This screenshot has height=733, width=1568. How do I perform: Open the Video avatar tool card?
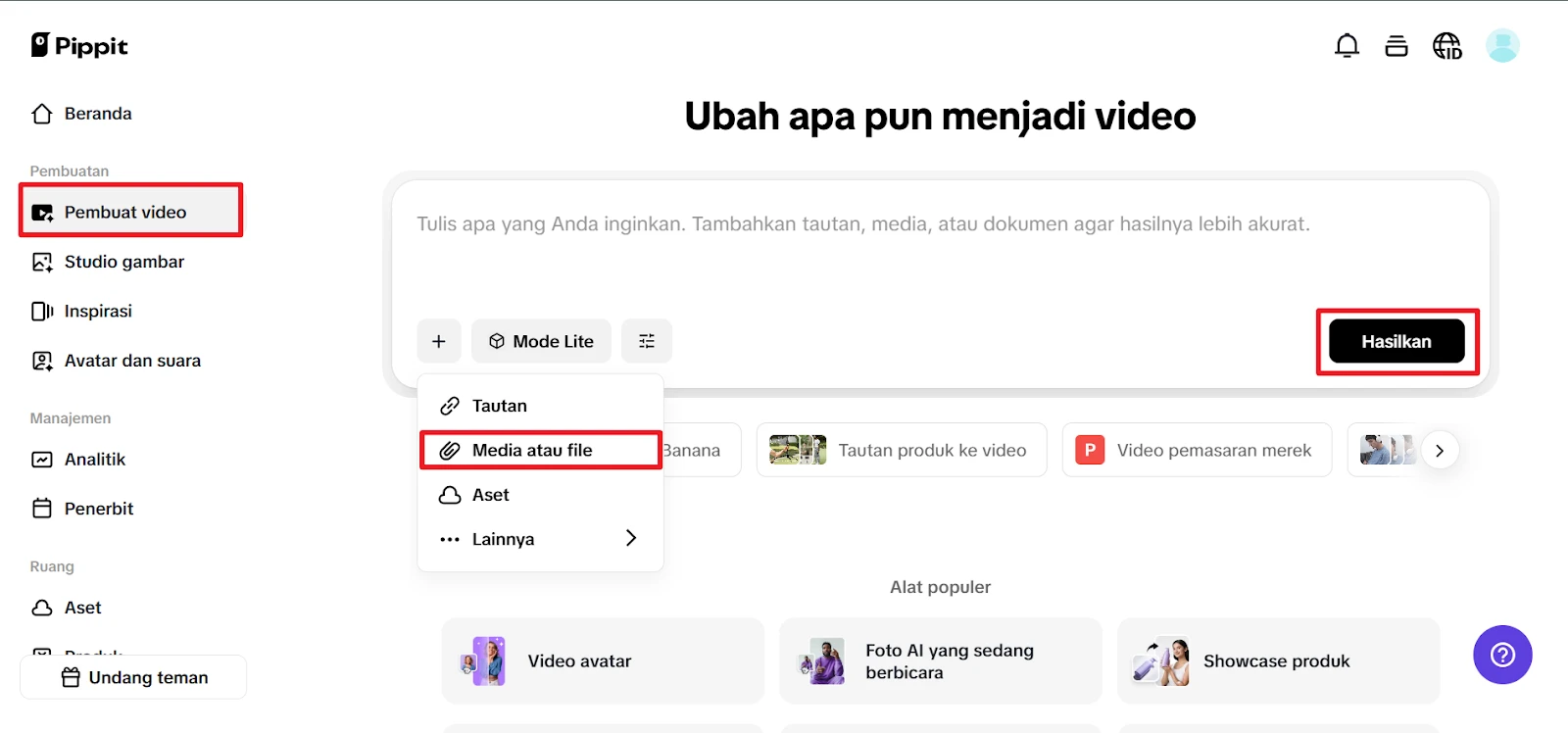[x=603, y=660]
